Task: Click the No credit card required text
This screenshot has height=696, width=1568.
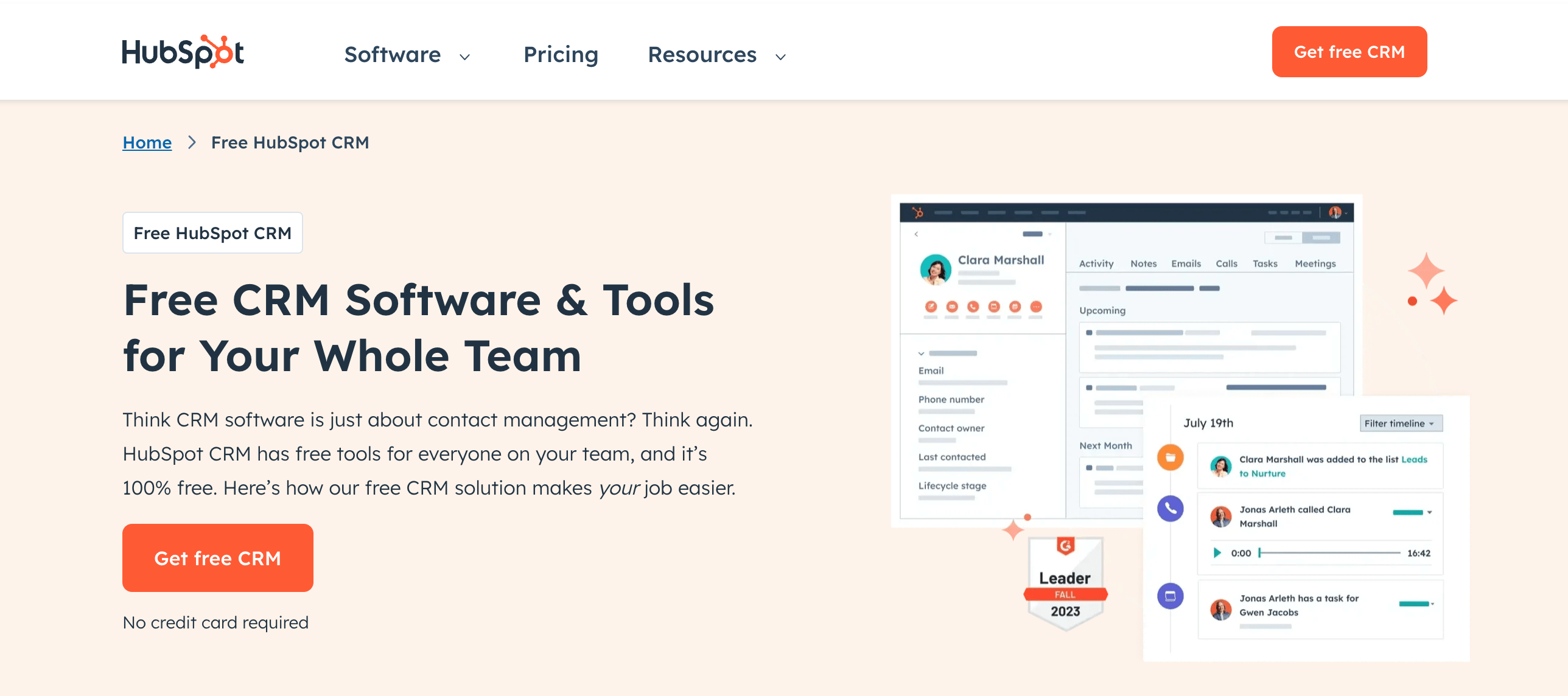Action: tap(215, 622)
